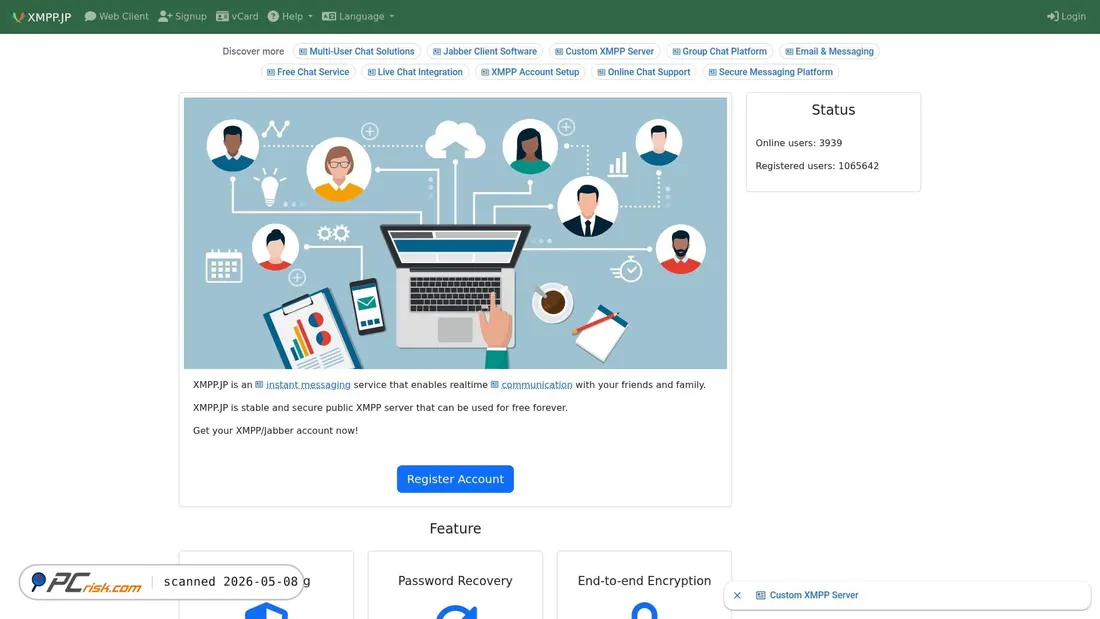1100x619 pixels.
Task: Click the Signup user-plus icon
Action: pyautogui.click(x=165, y=16)
